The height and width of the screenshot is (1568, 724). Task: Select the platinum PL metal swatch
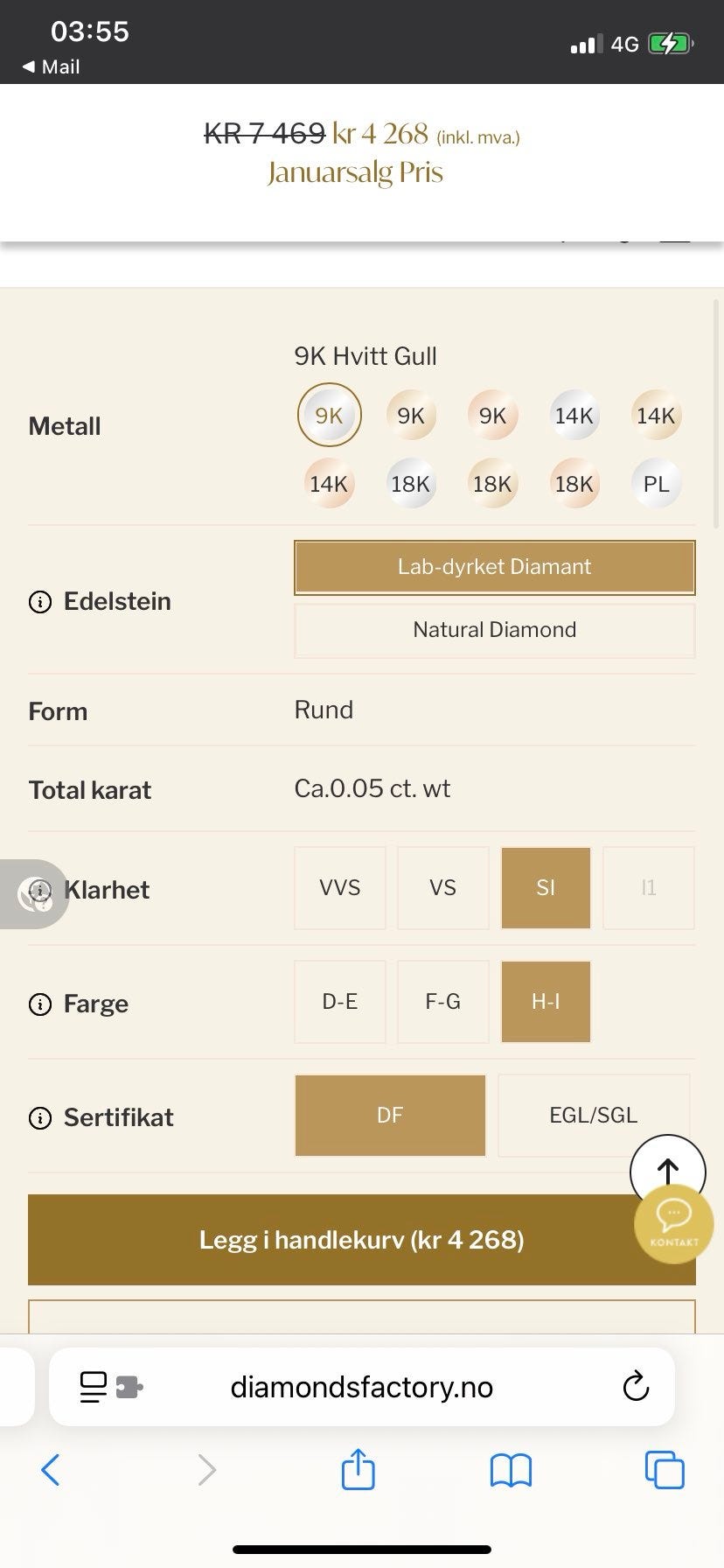click(656, 484)
